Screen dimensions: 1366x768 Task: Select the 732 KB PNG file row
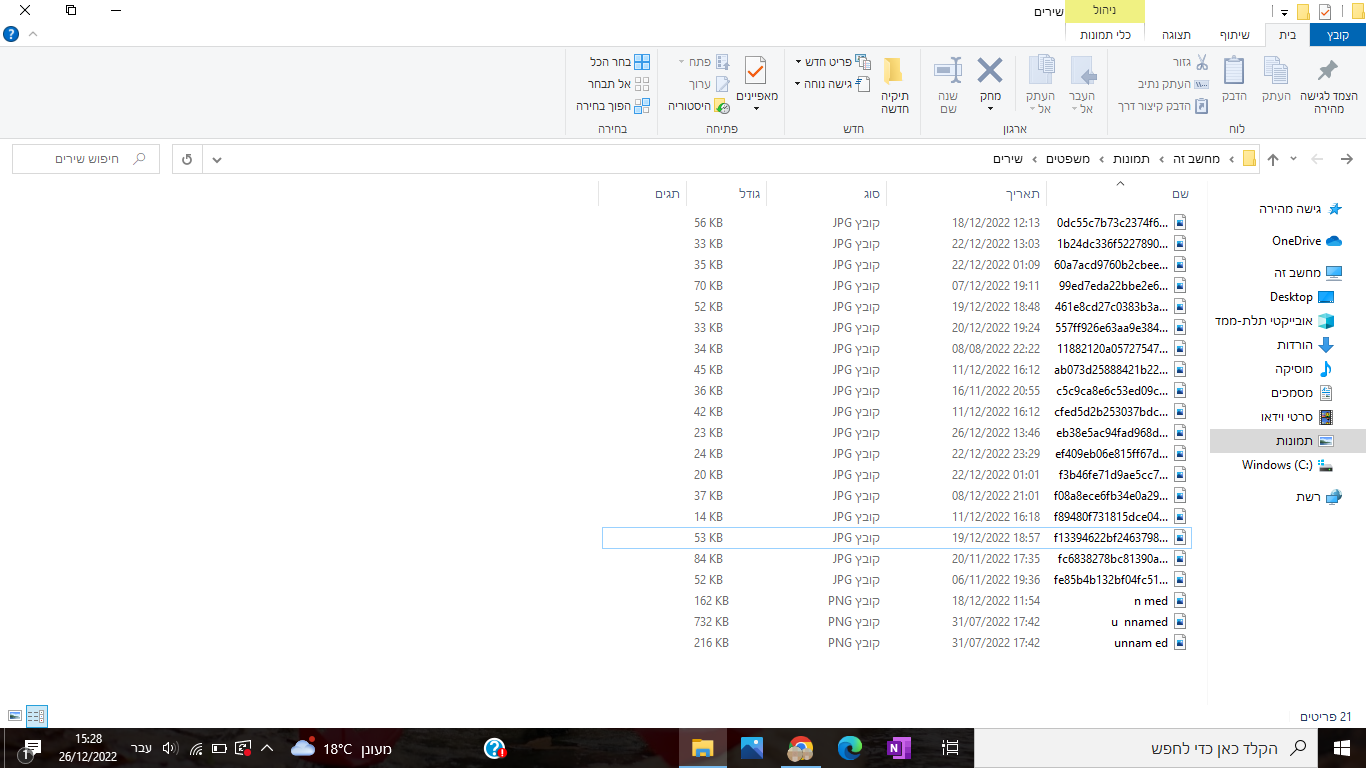pyautogui.click(x=897, y=622)
